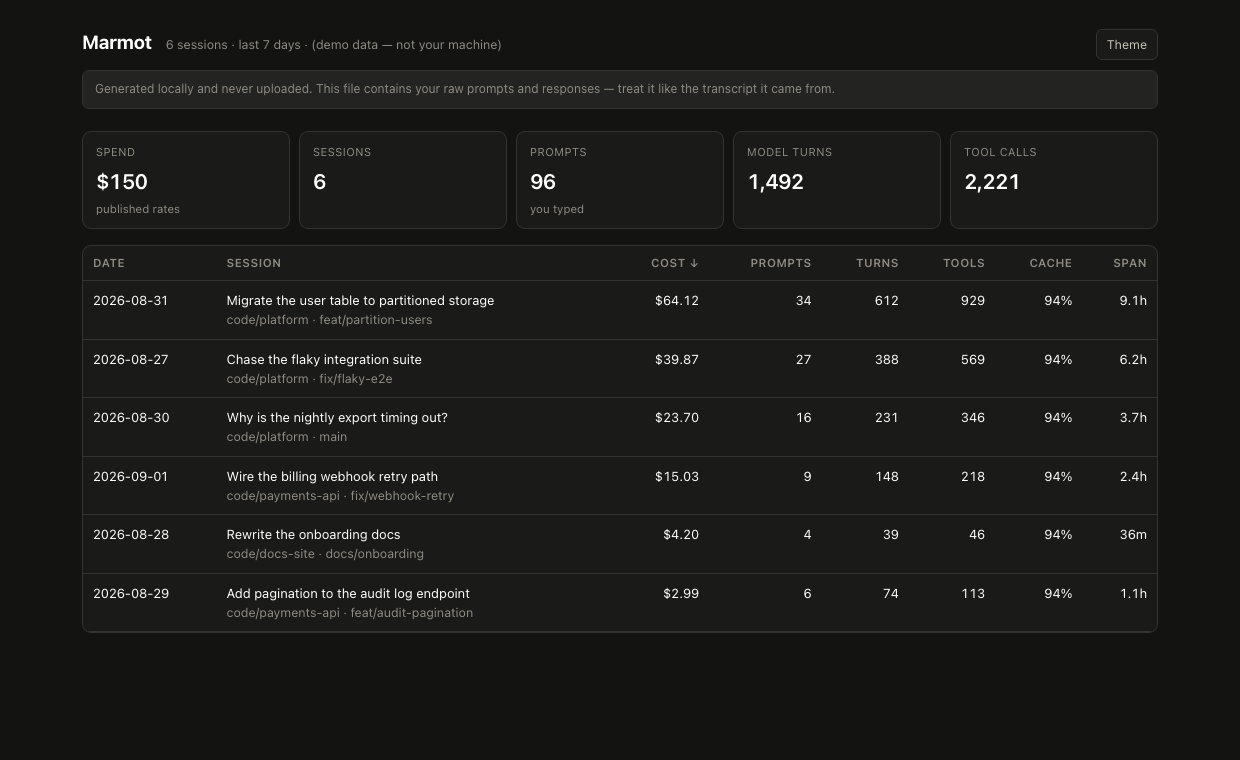Click 'code/payments-api · fix/webhook-retry' path
This screenshot has height=760, width=1240.
[341, 496]
